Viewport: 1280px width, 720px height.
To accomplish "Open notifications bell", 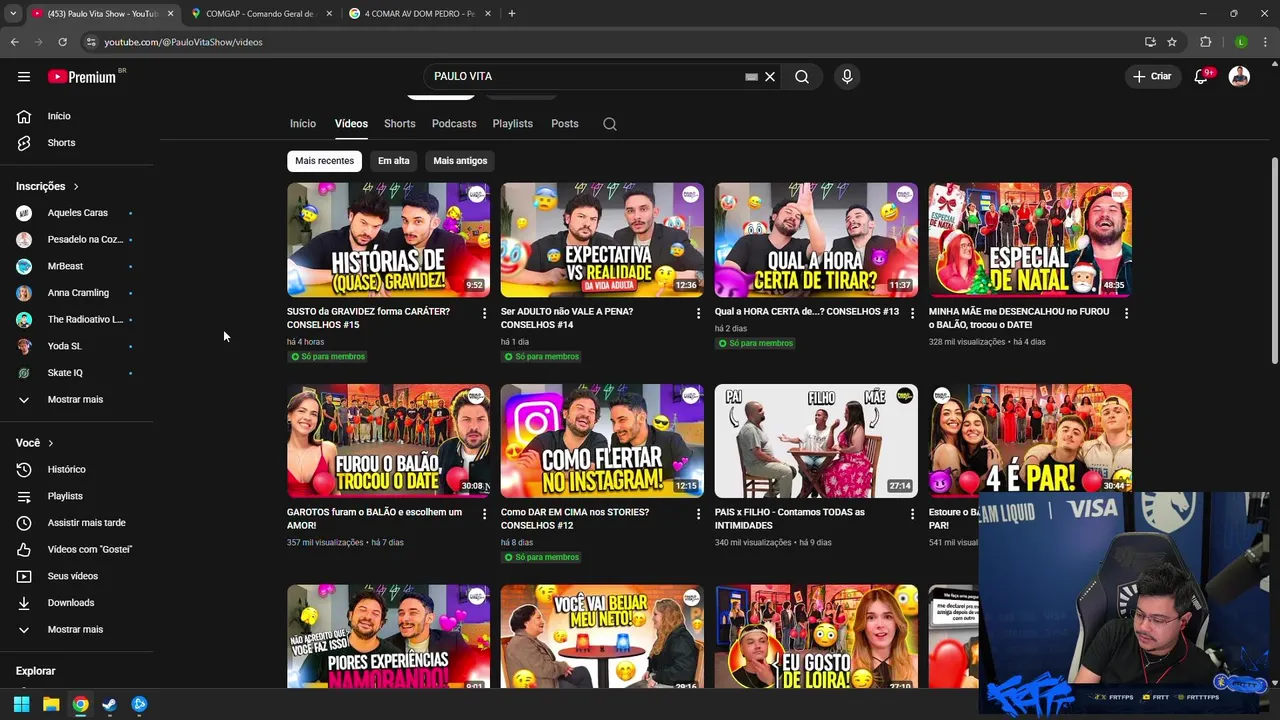I will 1201,76.
